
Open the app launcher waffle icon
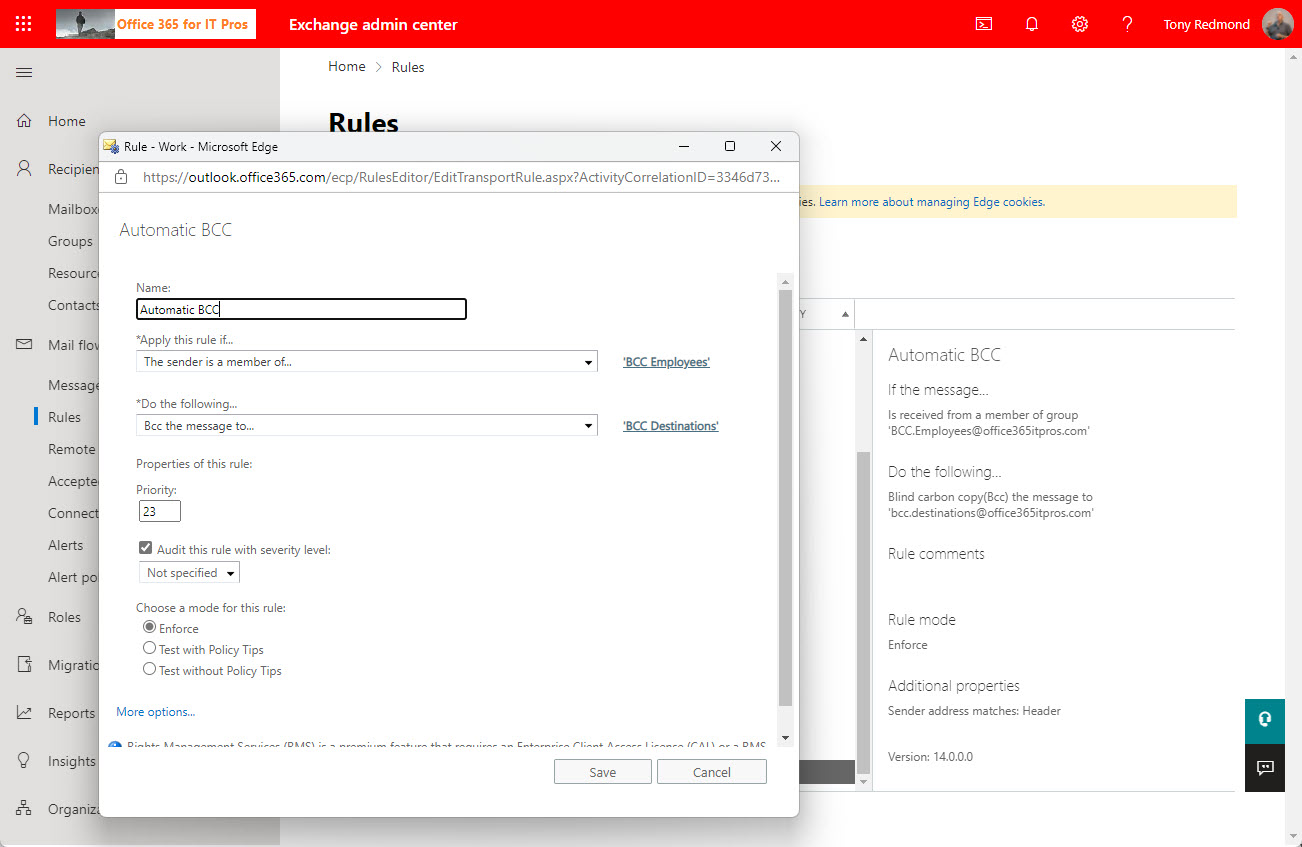click(24, 24)
